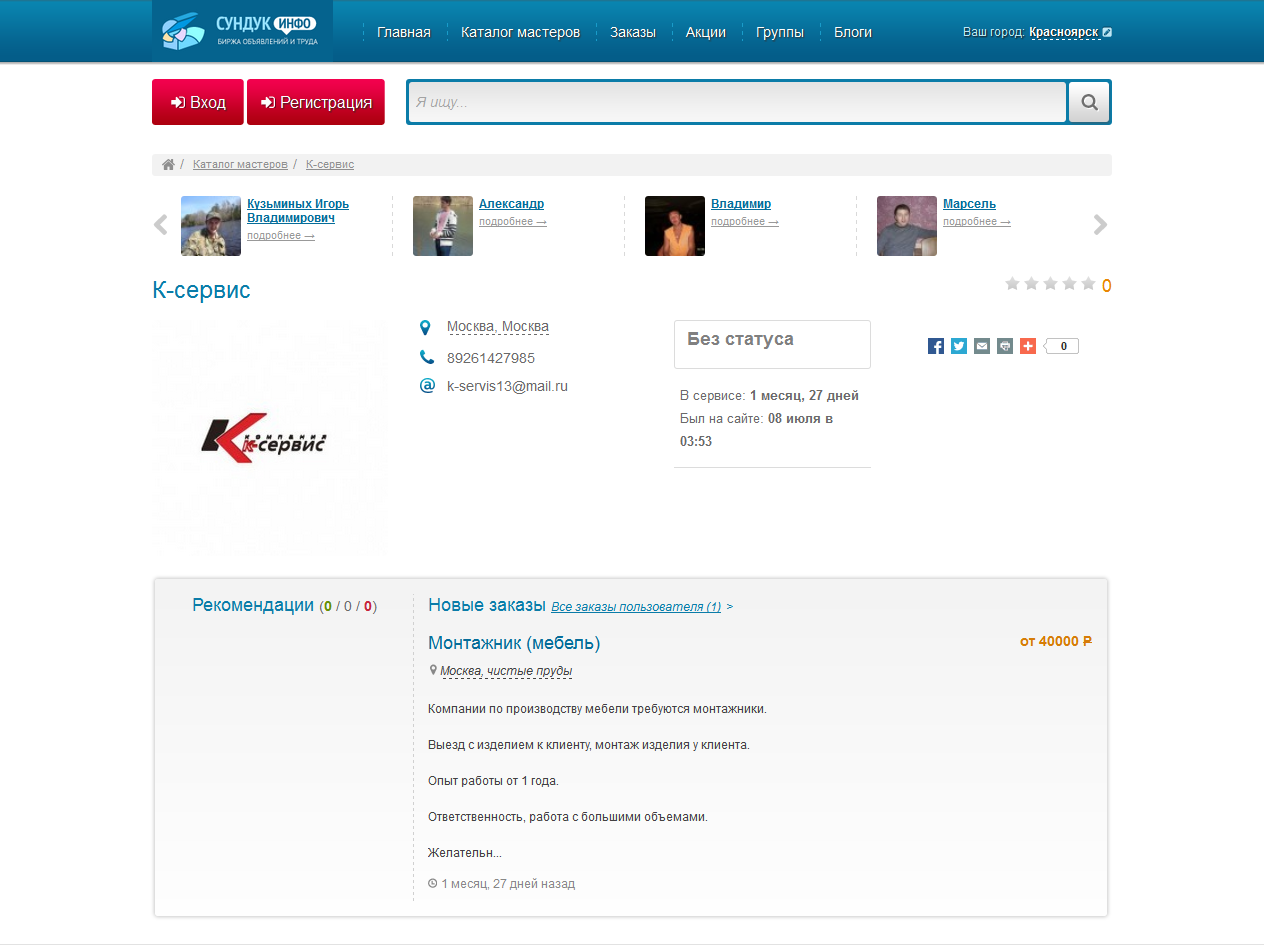Click Кузьминых Игорь photo thumbnail

click(x=211, y=226)
